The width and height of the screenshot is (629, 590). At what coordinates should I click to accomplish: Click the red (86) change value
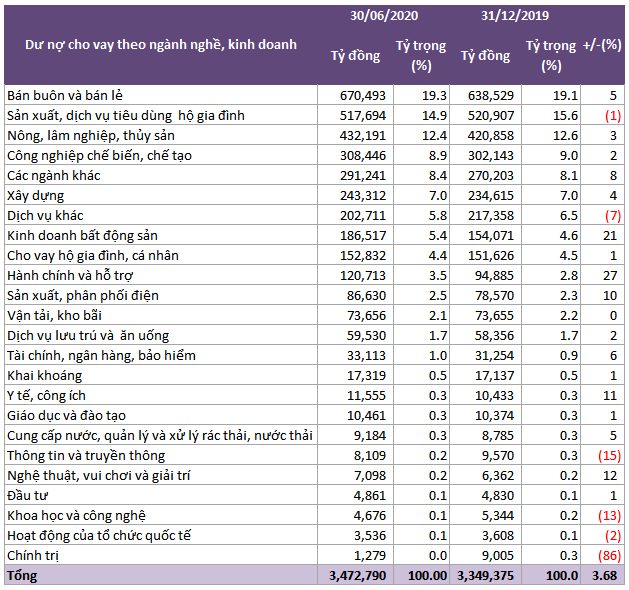point(609,556)
